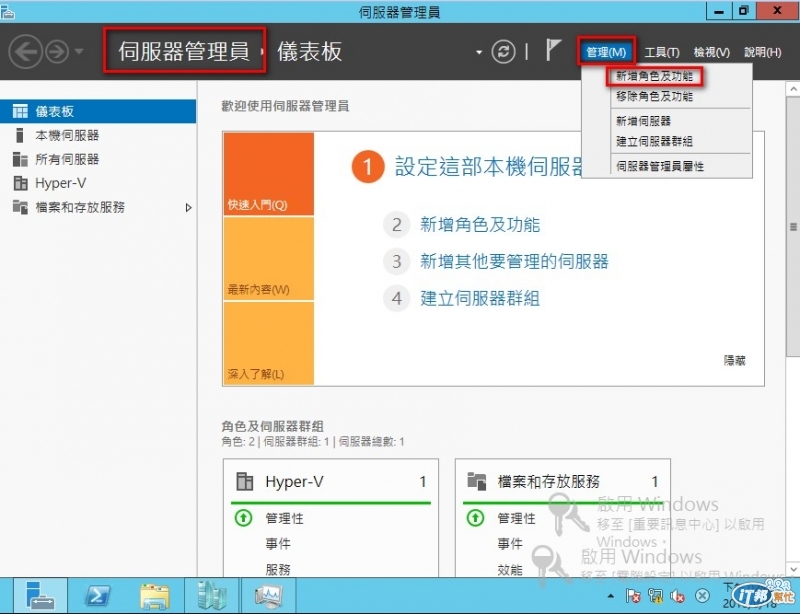Screen dimensions: 800x614
Task: Show hidden tray icons arrow
Action: coord(611,596)
